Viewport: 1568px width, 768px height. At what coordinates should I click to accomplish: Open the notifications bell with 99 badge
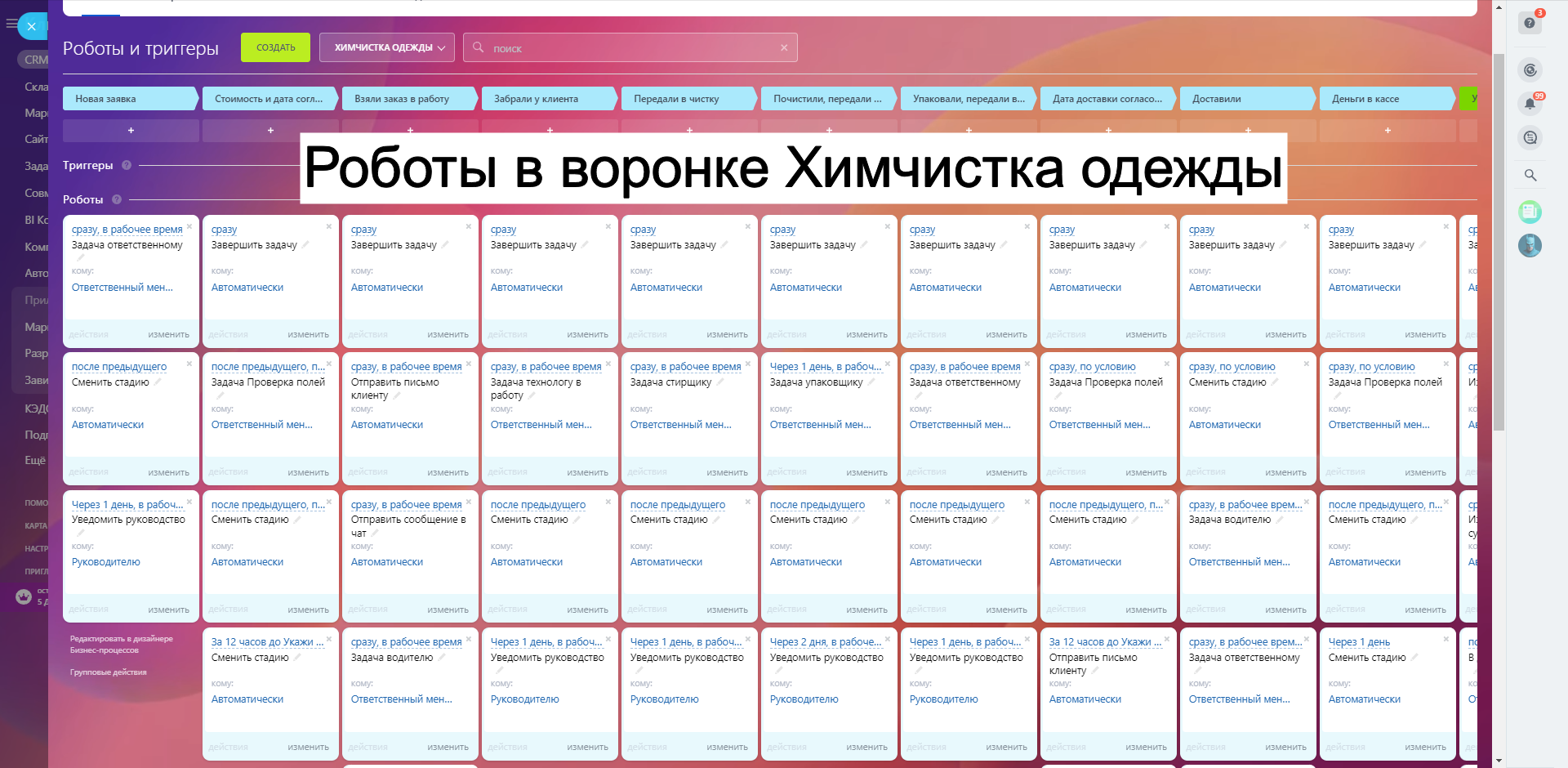point(1530,104)
